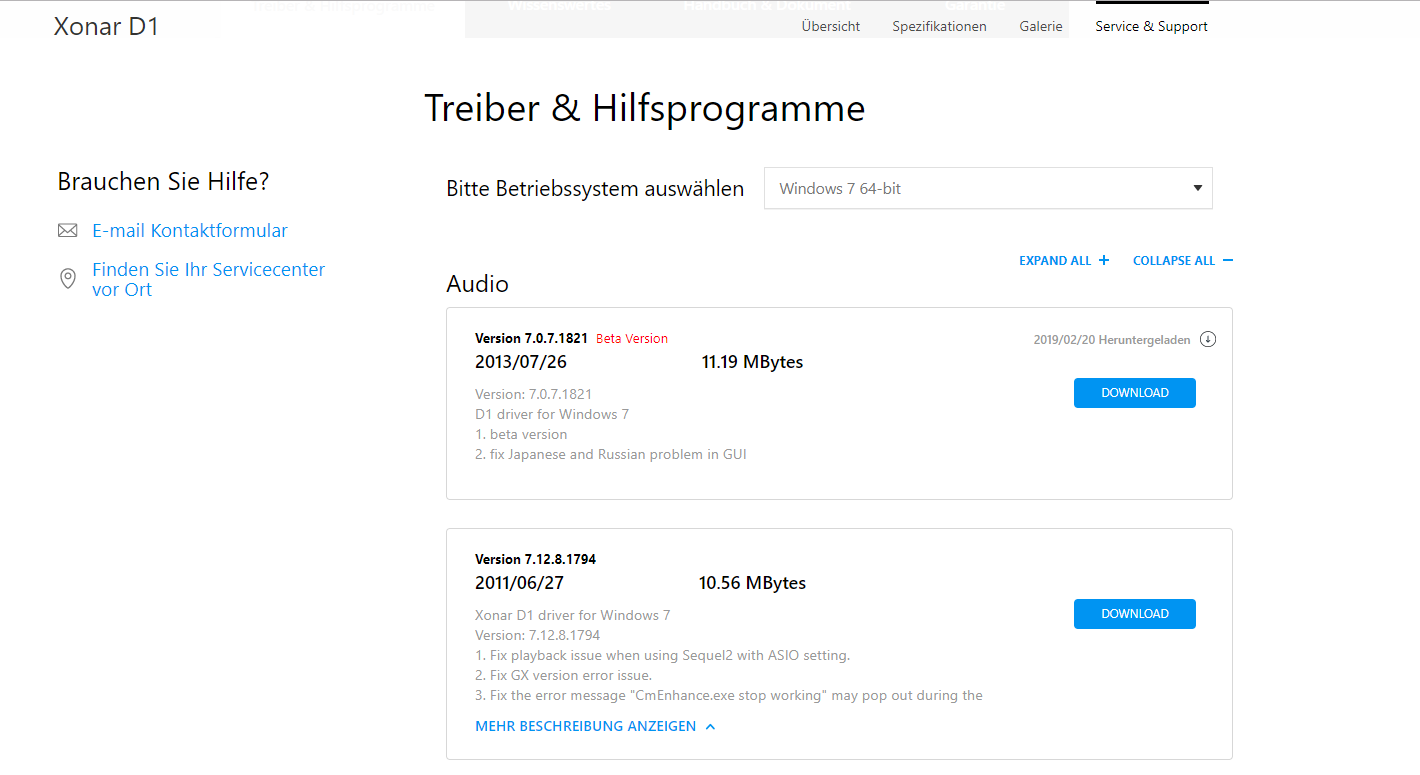Viewport: 1420px width, 775px height.
Task: Click the location pin icon beside Servicecenter
Action: (x=68, y=279)
